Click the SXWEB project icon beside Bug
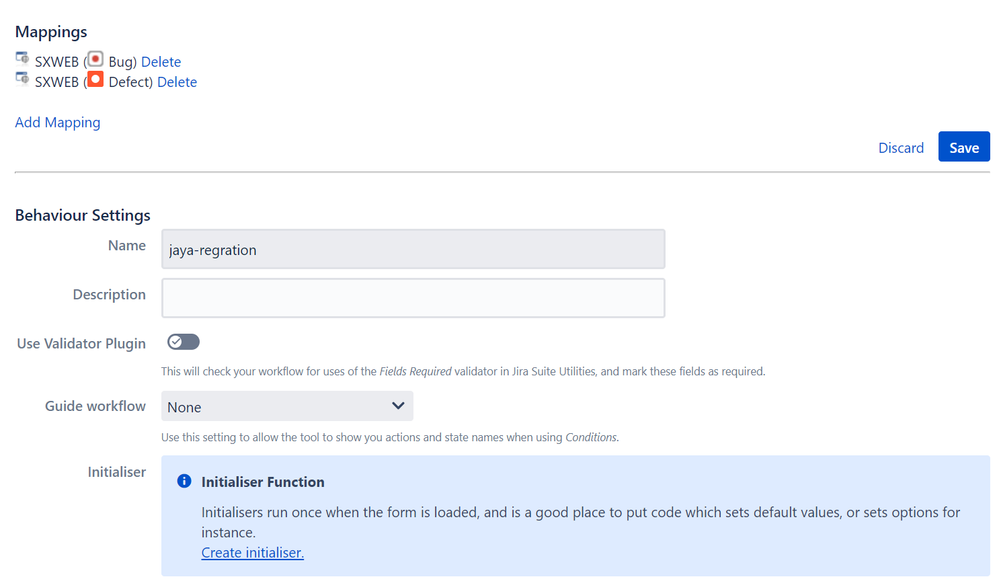This screenshot has width=999, height=588. click(21, 58)
